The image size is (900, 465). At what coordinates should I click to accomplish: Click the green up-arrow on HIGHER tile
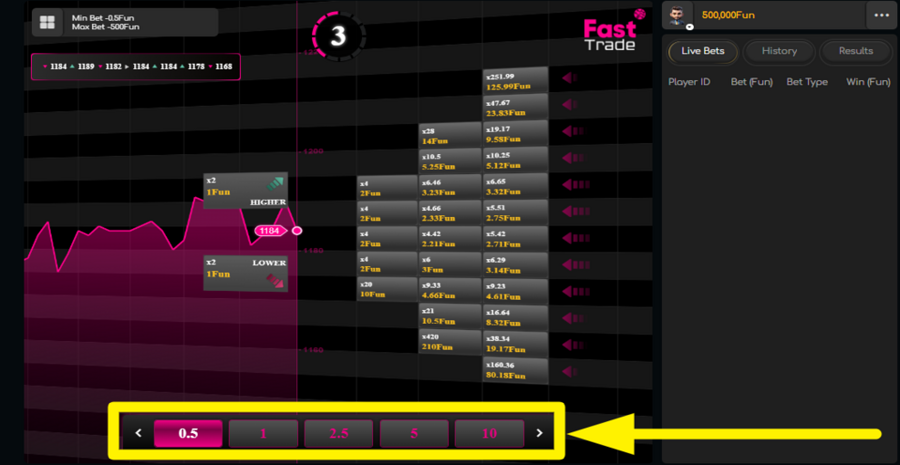[x=275, y=184]
